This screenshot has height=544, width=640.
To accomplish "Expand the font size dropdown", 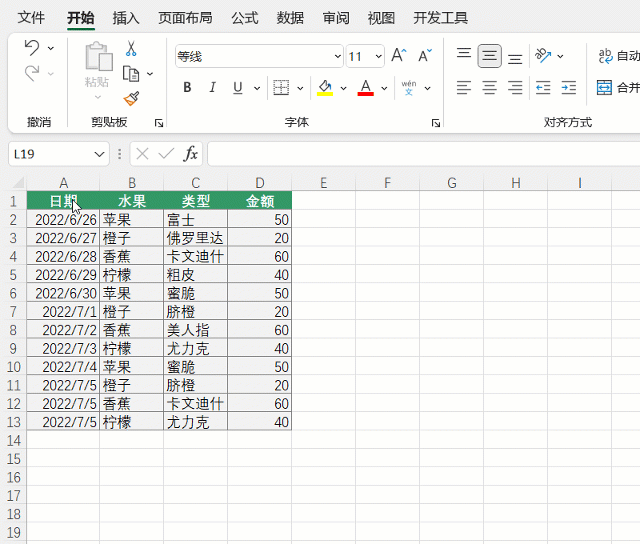I will pyautogui.click(x=377, y=57).
